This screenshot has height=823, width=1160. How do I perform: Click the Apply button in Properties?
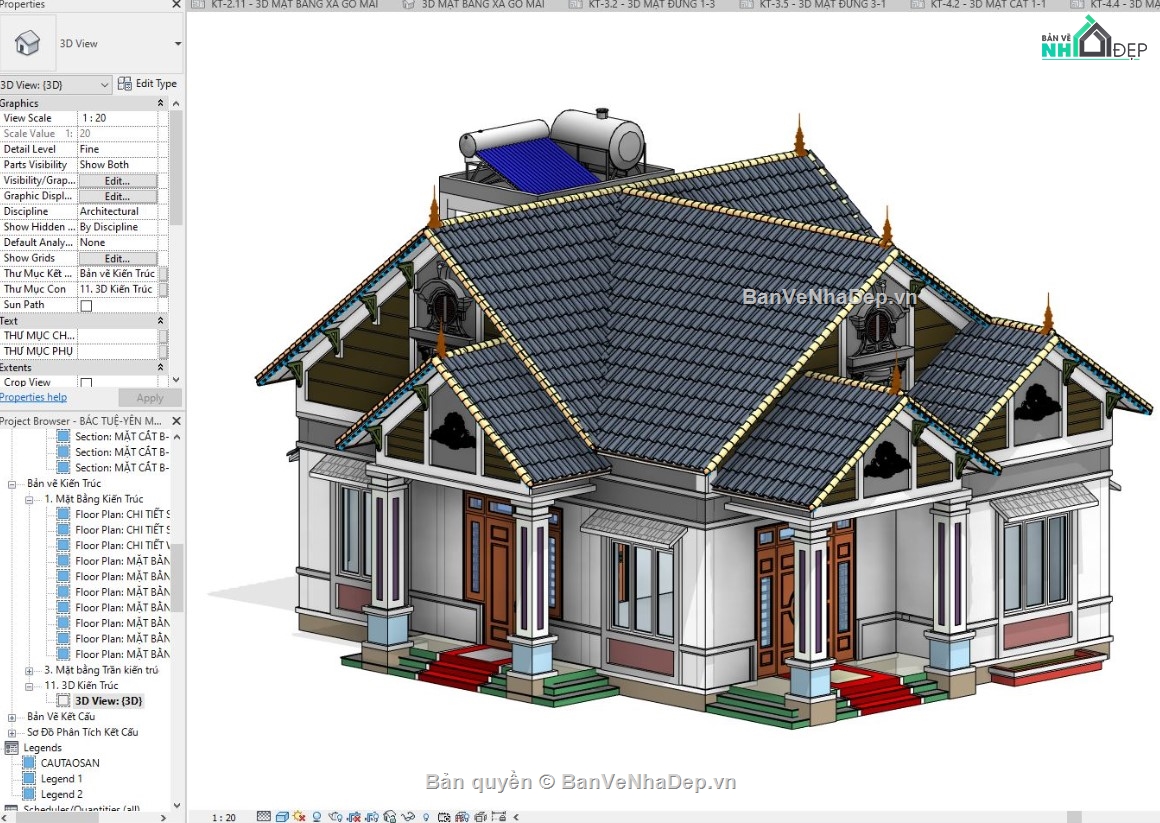(x=149, y=397)
